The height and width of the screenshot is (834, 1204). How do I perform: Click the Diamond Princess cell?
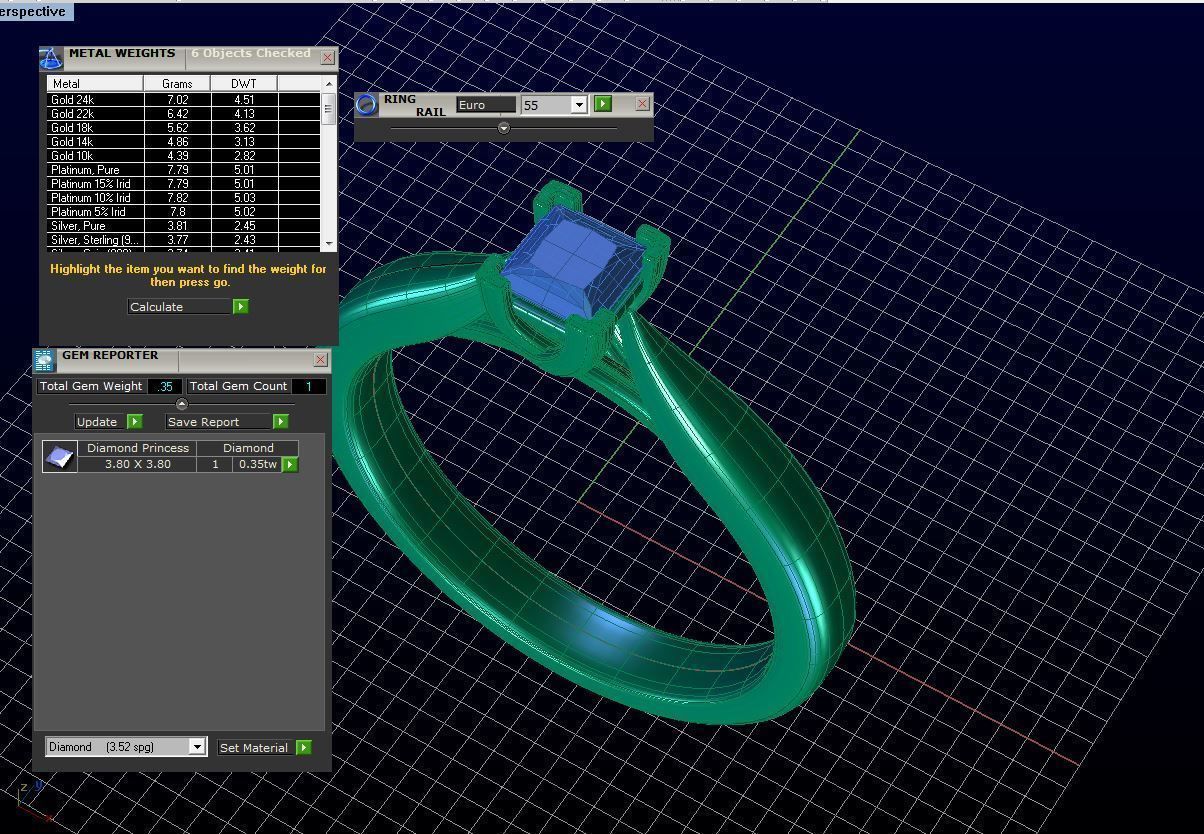(138, 448)
